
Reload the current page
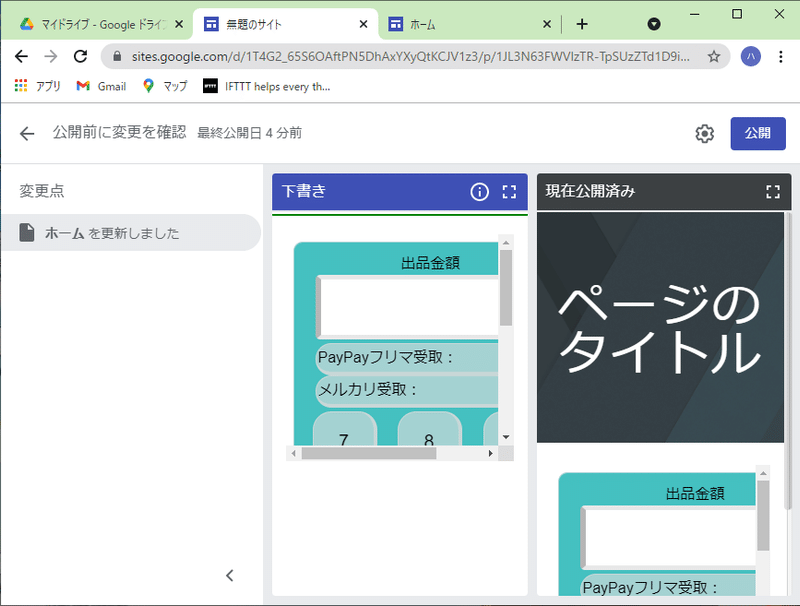81,57
